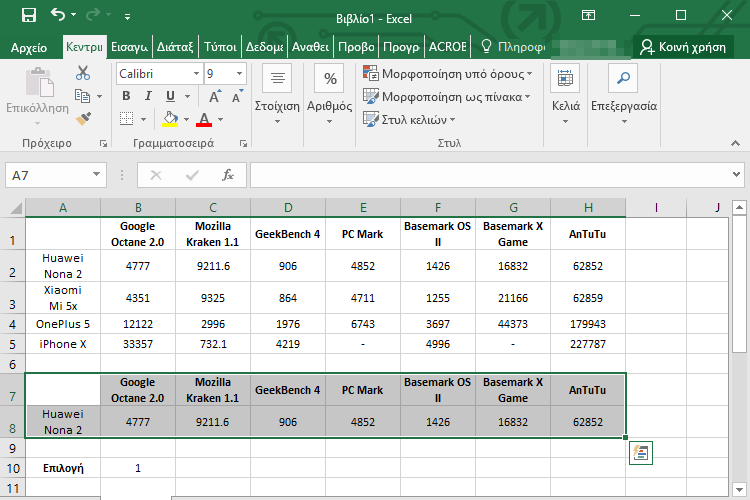Switch to the Διάταξη tab
Viewport: 750px width, 500px height.
pyautogui.click(x=175, y=47)
